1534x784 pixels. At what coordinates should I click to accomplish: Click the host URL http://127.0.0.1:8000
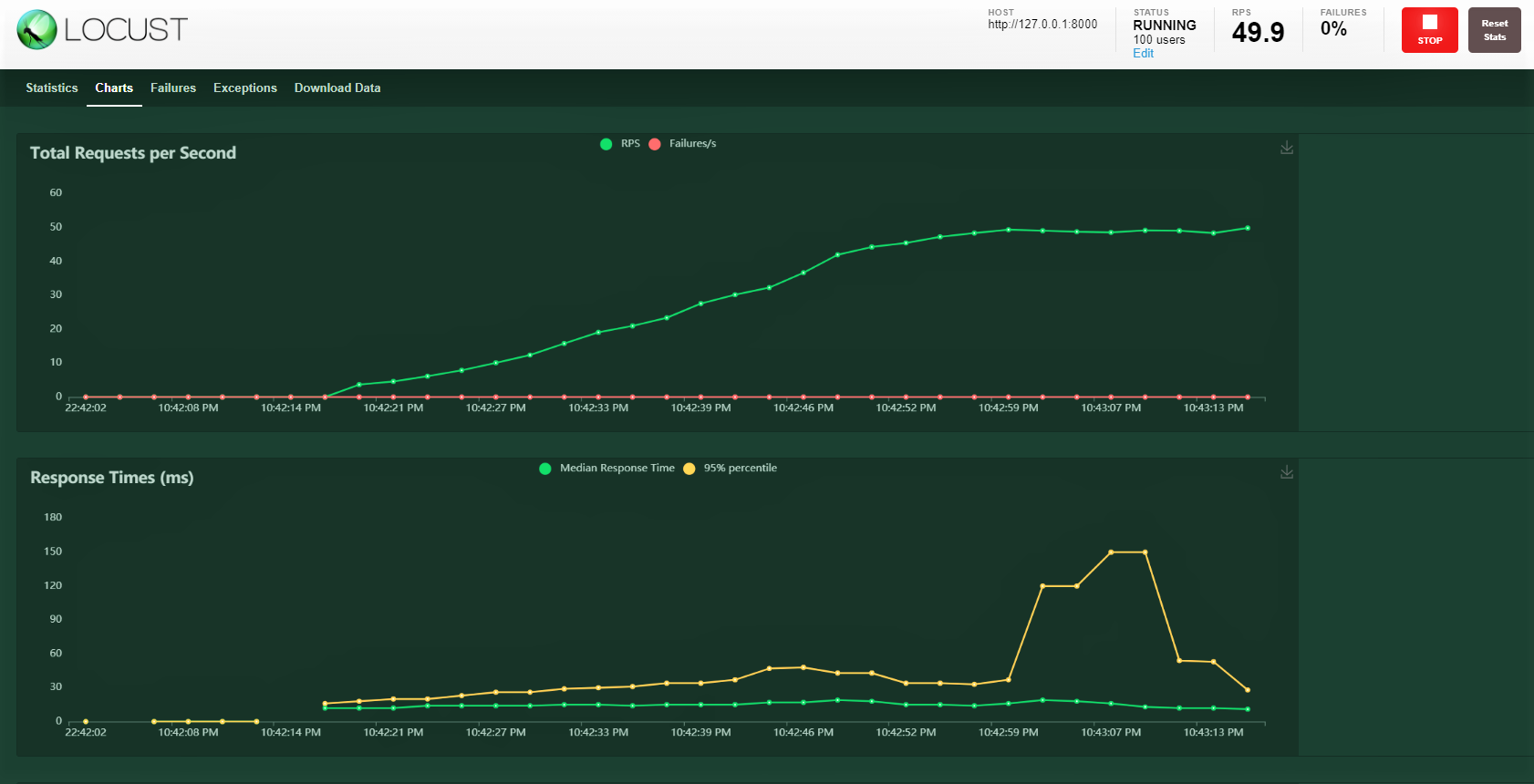tap(1042, 25)
